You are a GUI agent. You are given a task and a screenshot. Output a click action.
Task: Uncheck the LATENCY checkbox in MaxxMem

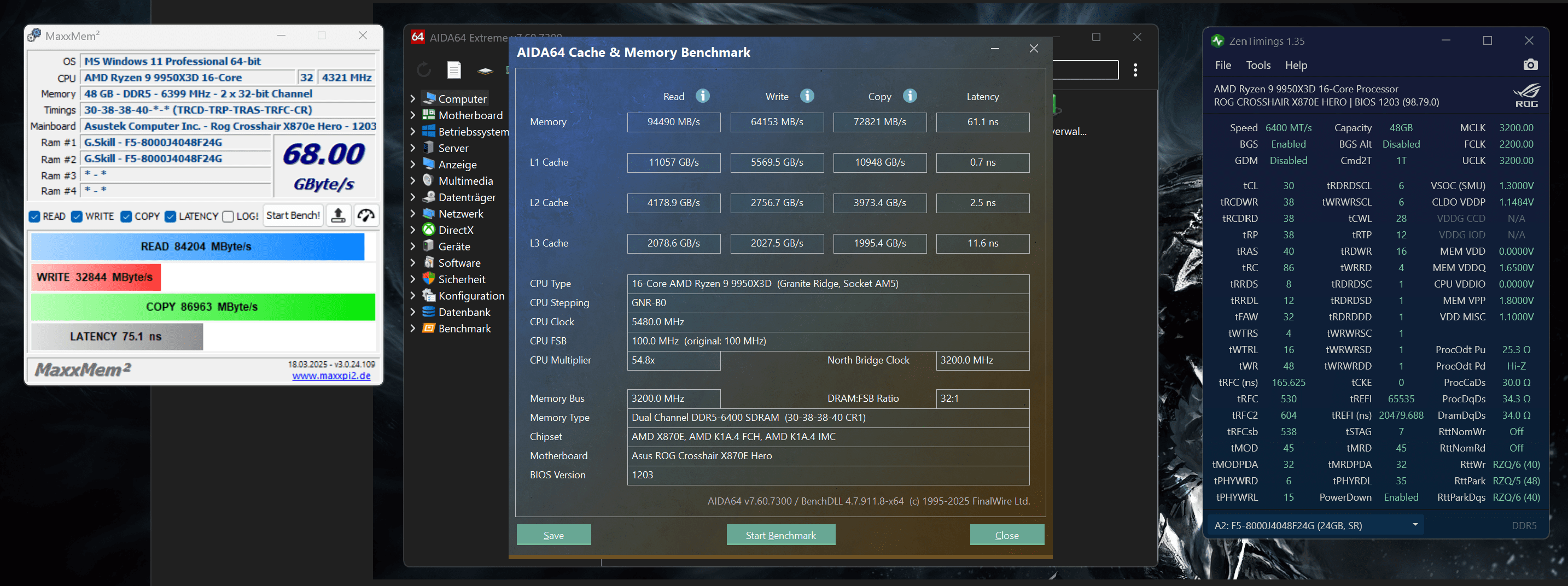click(171, 216)
